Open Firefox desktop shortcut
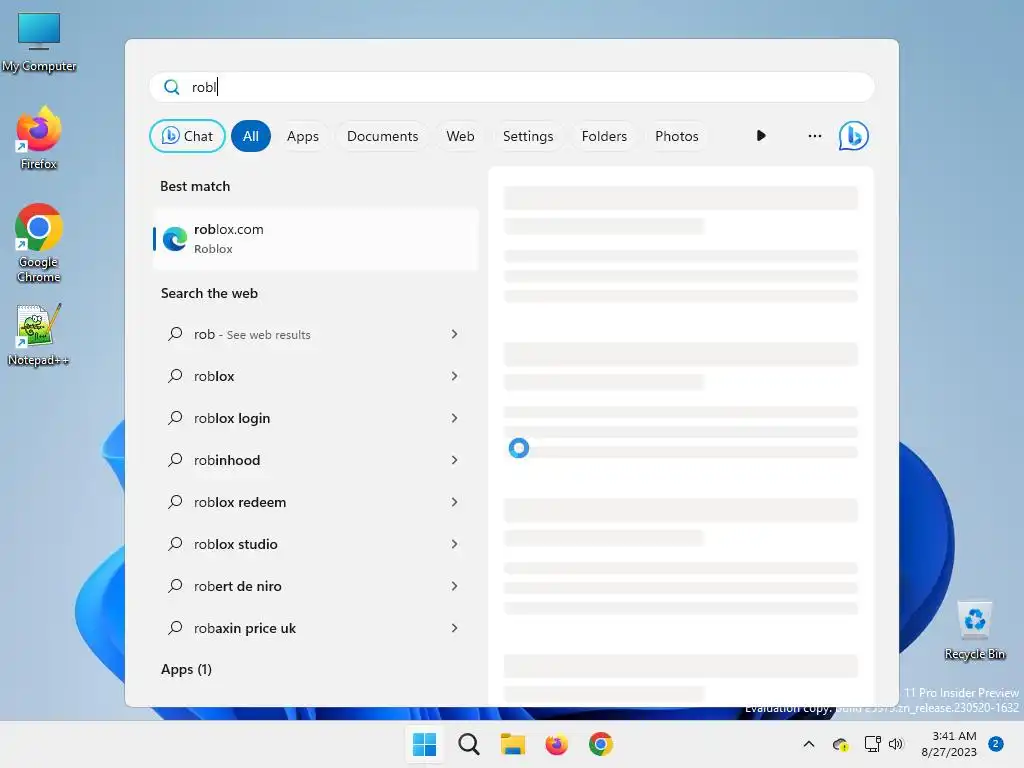 pyautogui.click(x=39, y=138)
